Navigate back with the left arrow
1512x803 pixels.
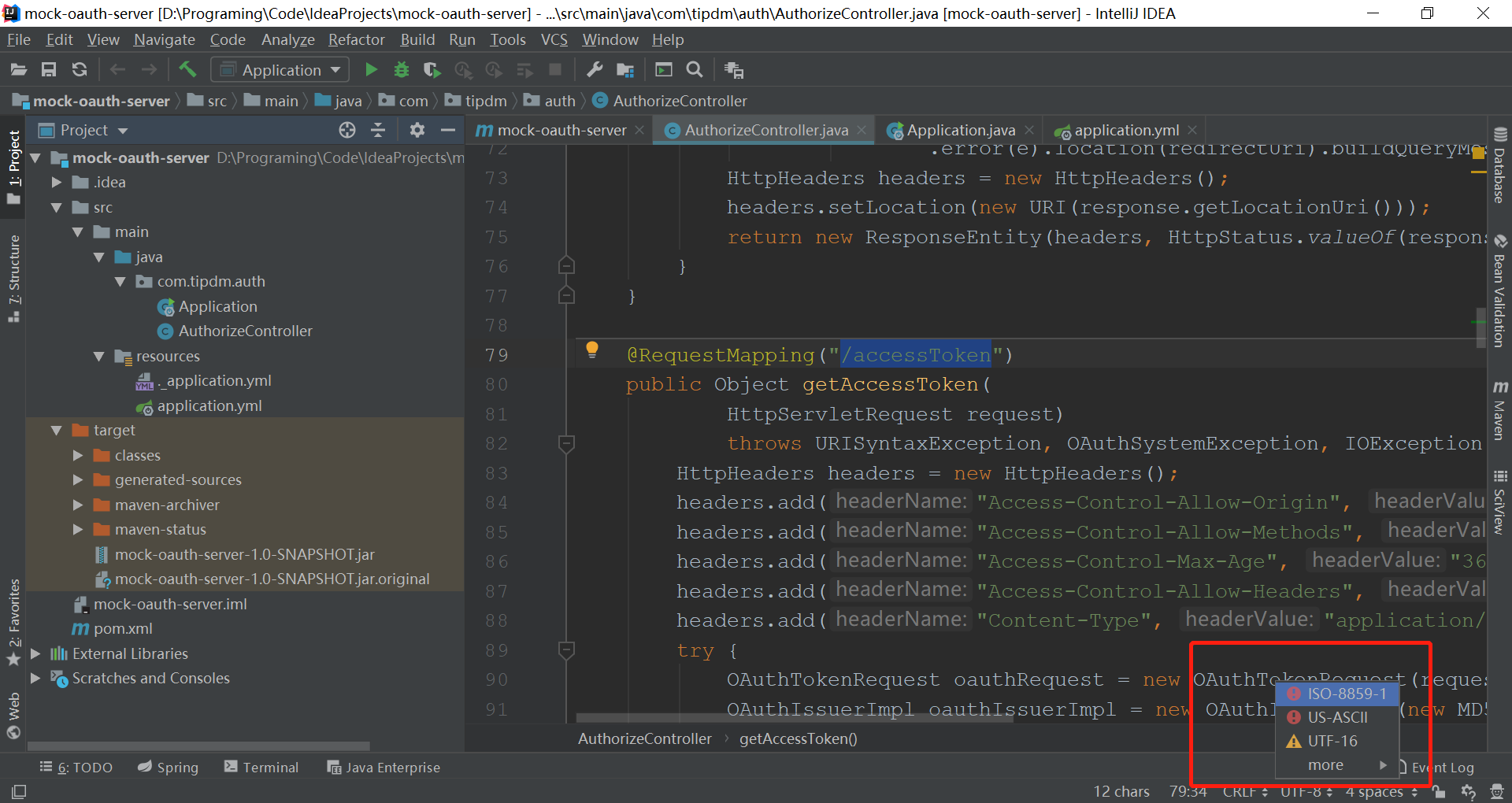[x=118, y=70]
